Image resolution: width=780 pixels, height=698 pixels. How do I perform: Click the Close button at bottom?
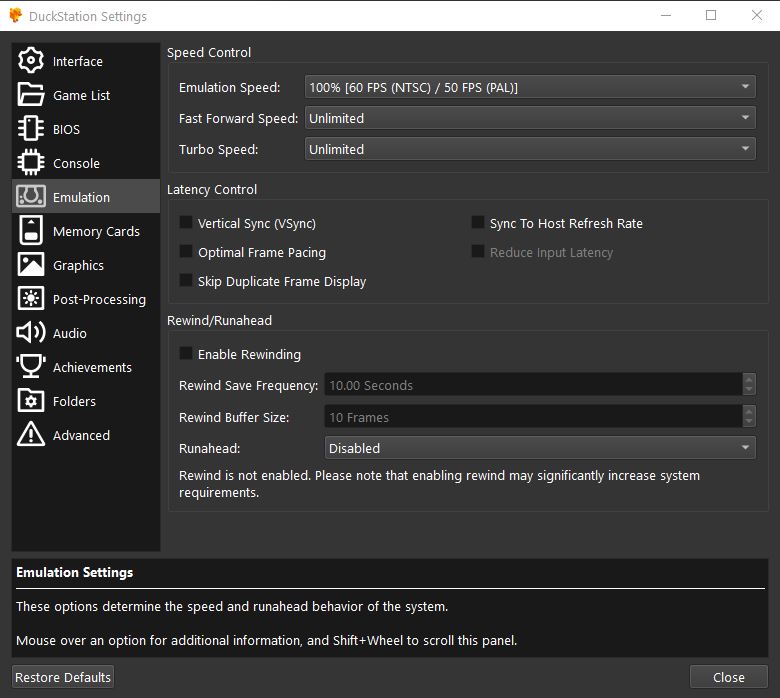click(x=728, y=677)
